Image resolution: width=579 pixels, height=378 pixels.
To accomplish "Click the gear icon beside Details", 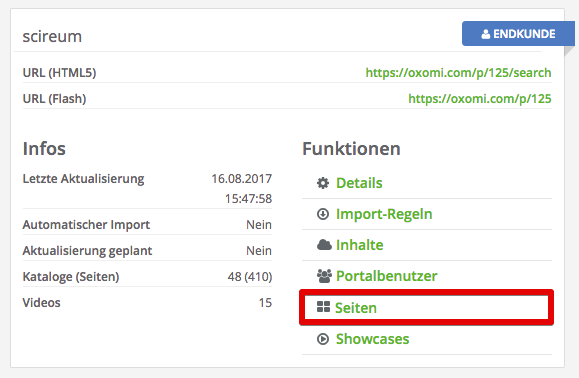I will pos(323,183).
